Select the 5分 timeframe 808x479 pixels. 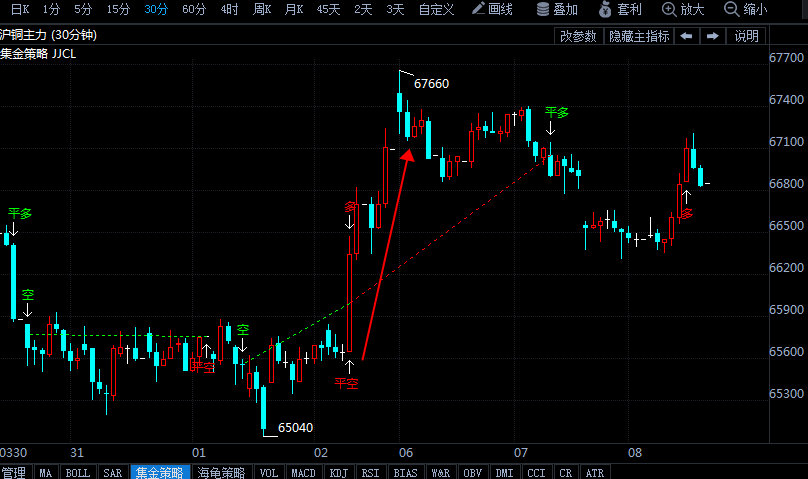[83, 9]
